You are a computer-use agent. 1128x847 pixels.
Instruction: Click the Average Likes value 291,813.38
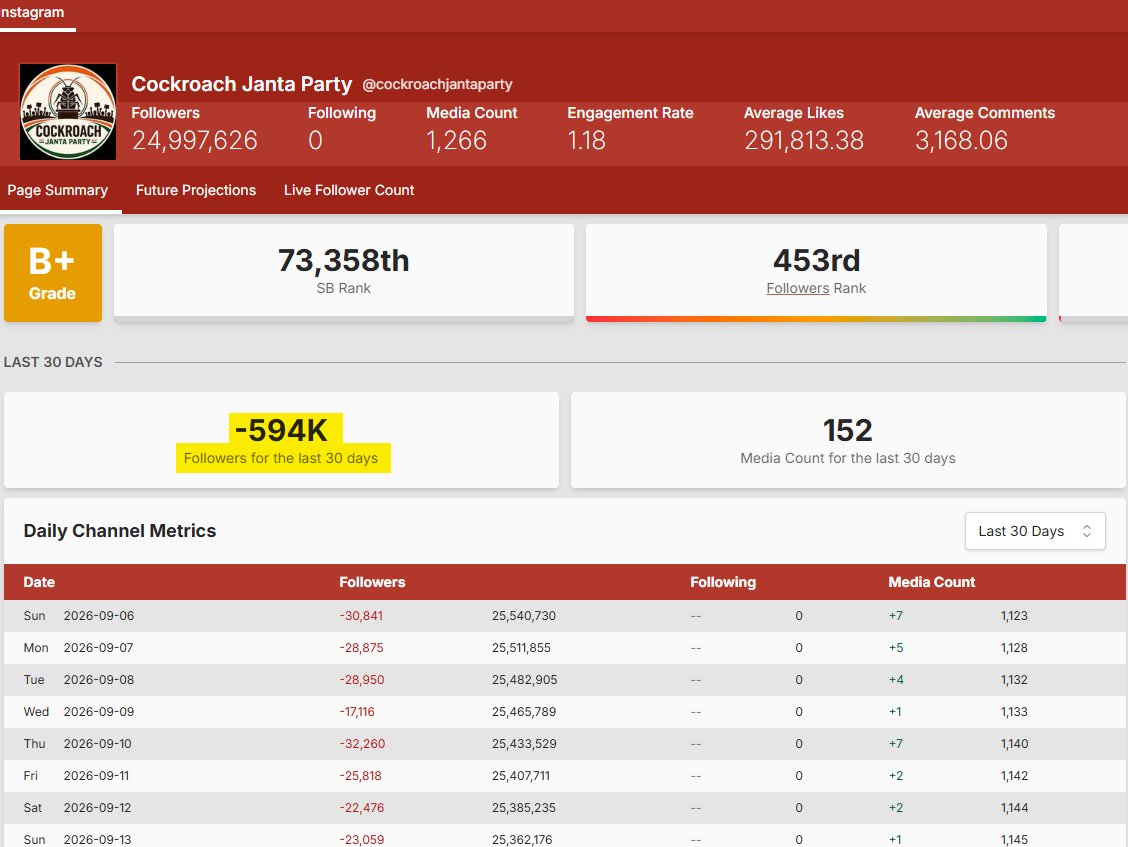(x=804, y=140)
